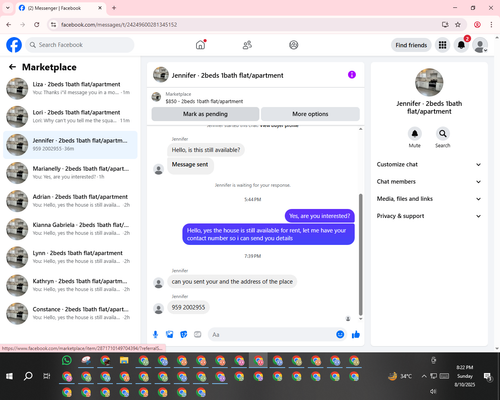Viewport: 500px width, 400px height.
Task: Expand Customize chat section
Action: click(429, 164)
